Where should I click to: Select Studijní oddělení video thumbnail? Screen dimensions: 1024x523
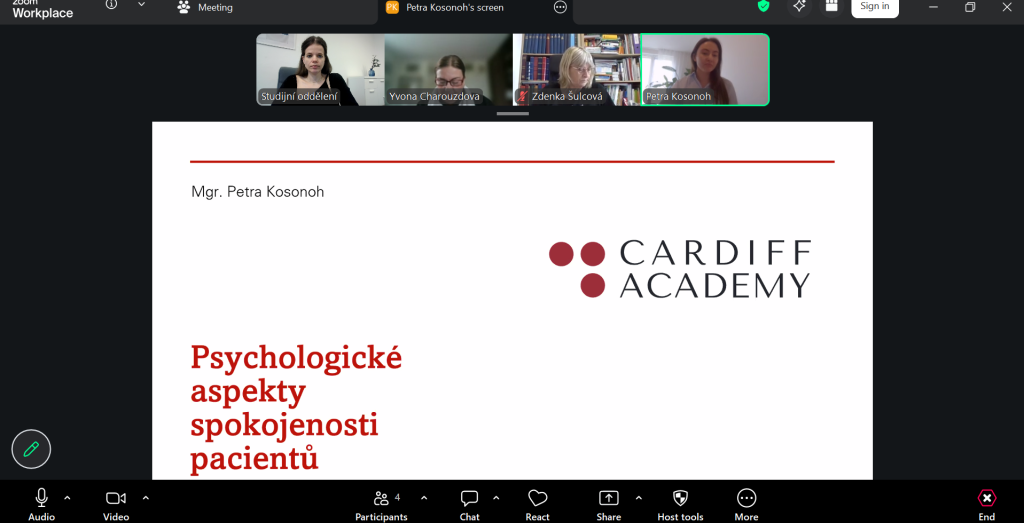tap(320, 70)
